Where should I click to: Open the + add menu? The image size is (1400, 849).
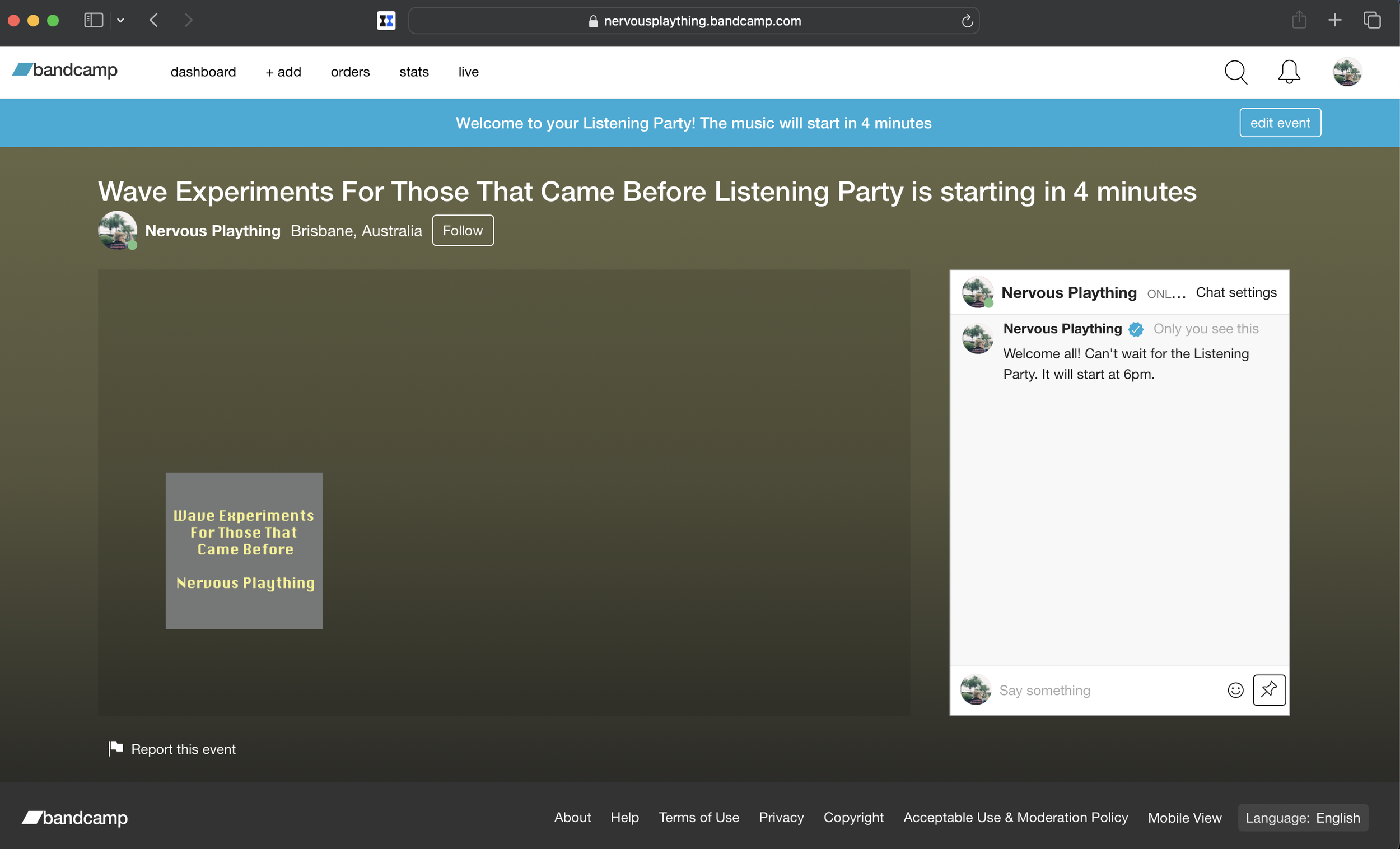point(283,72)
